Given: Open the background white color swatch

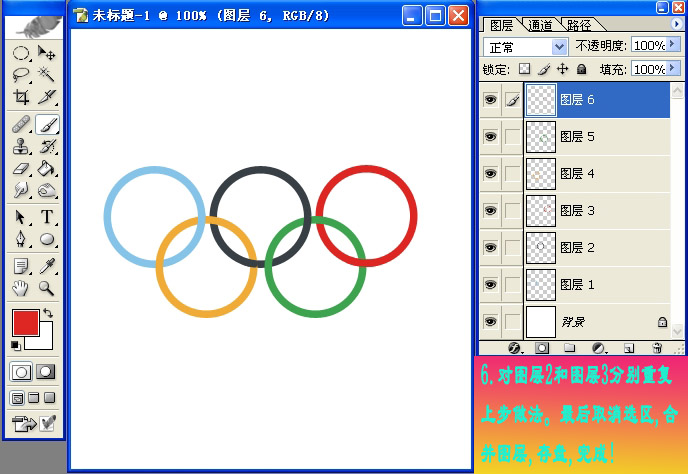Looking at the screenshot, I should (46, 341).
